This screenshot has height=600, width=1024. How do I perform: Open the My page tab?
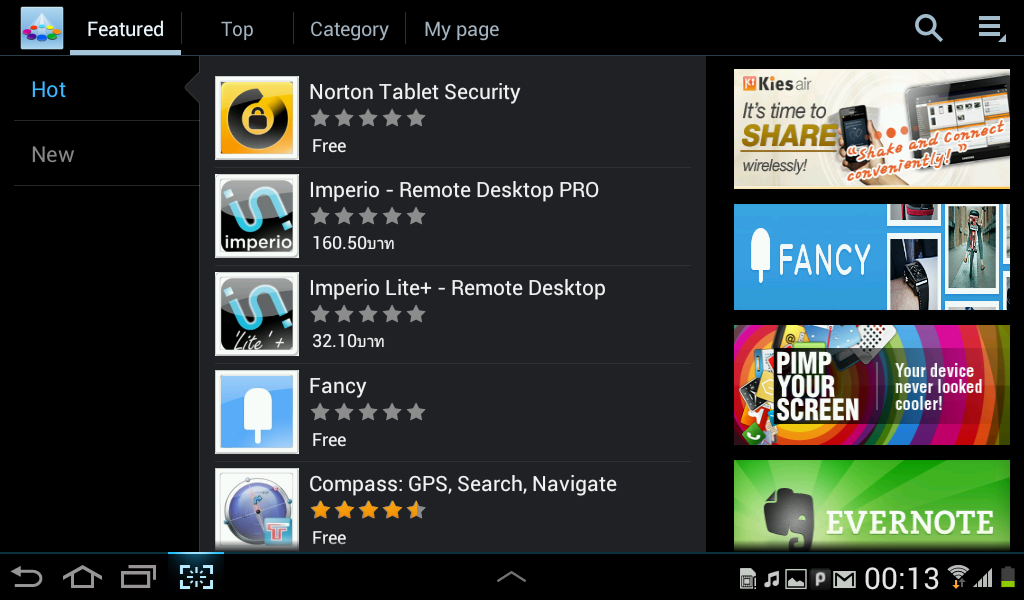462,29
